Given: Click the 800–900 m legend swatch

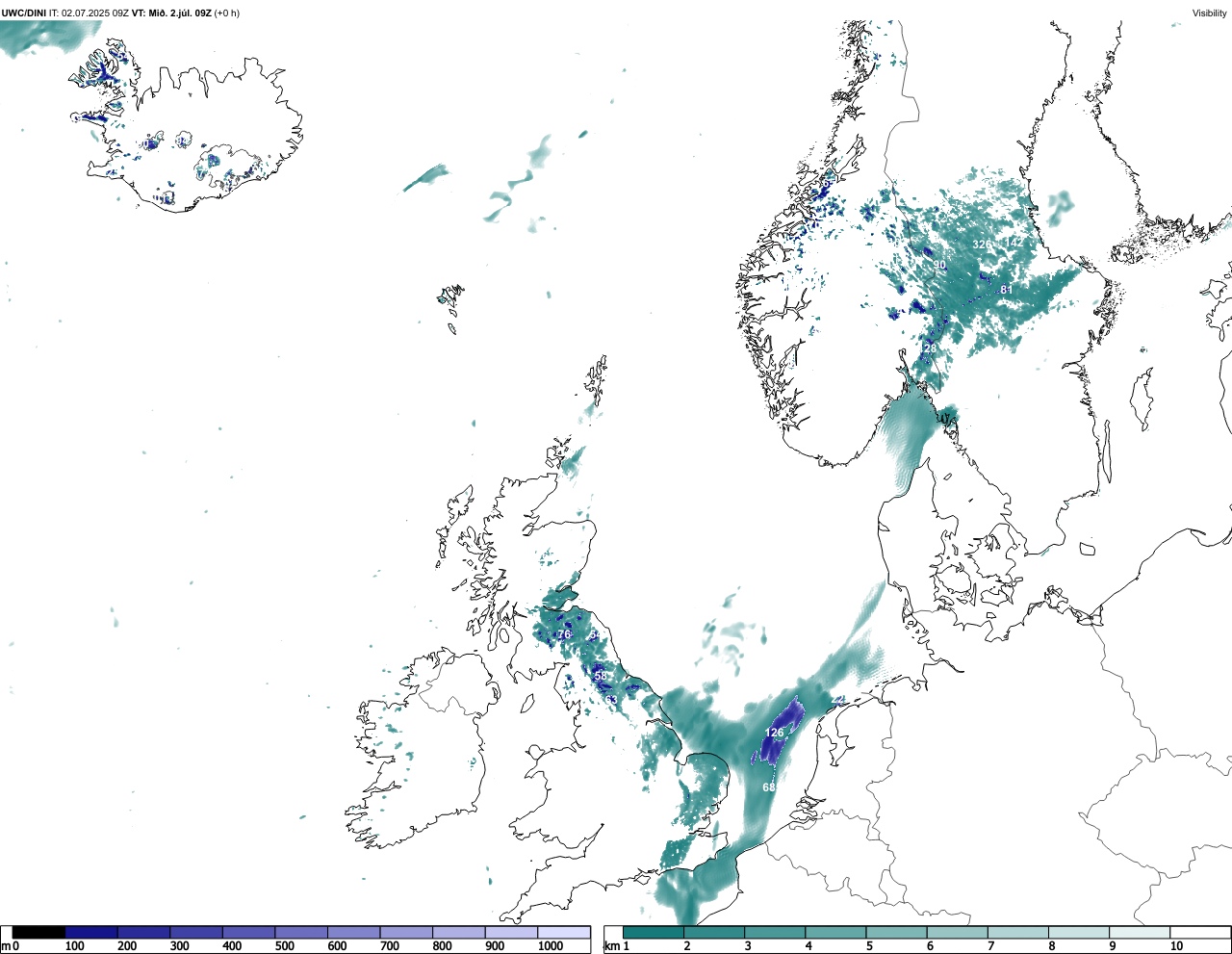Looking at the screenshot, I should [458, 932].
